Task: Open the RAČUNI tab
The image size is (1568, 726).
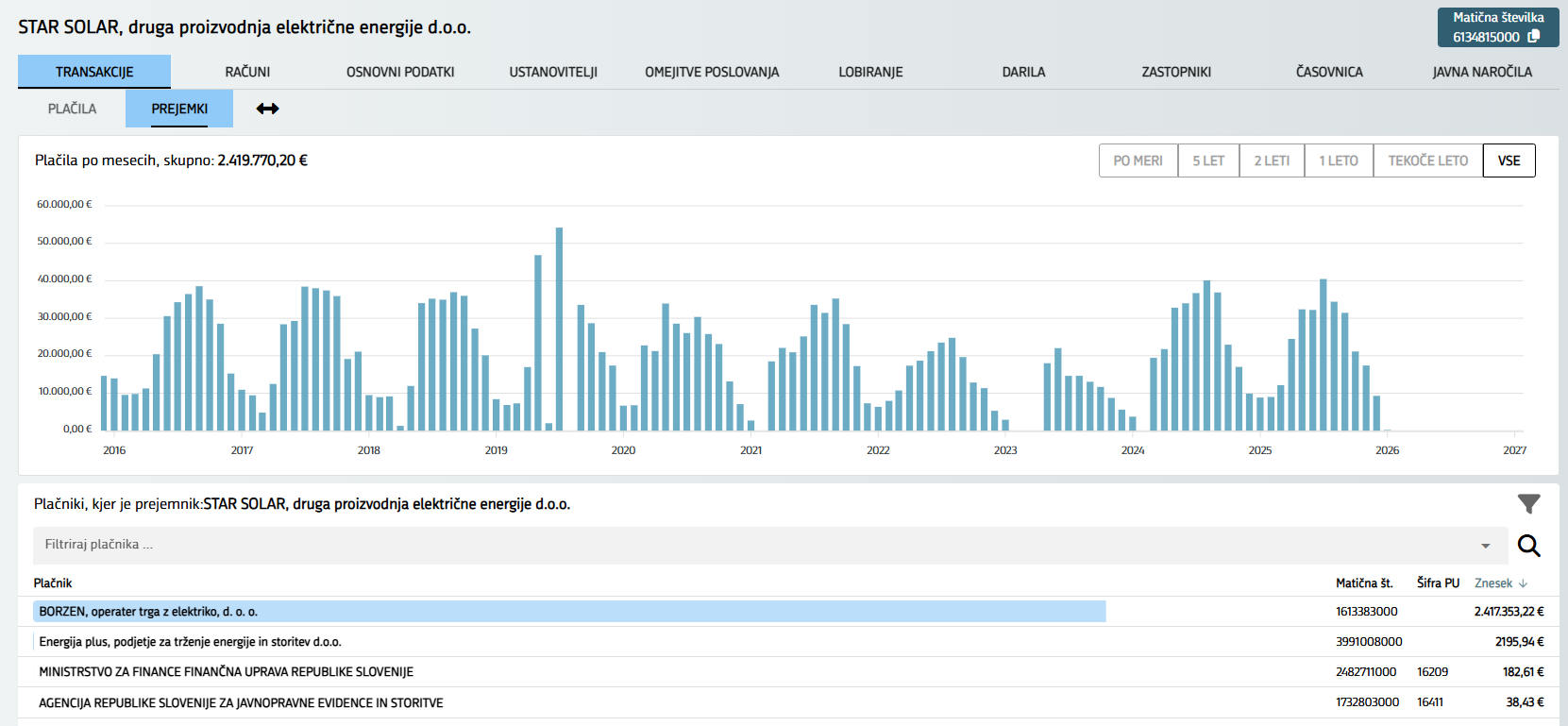Action: 247,72
